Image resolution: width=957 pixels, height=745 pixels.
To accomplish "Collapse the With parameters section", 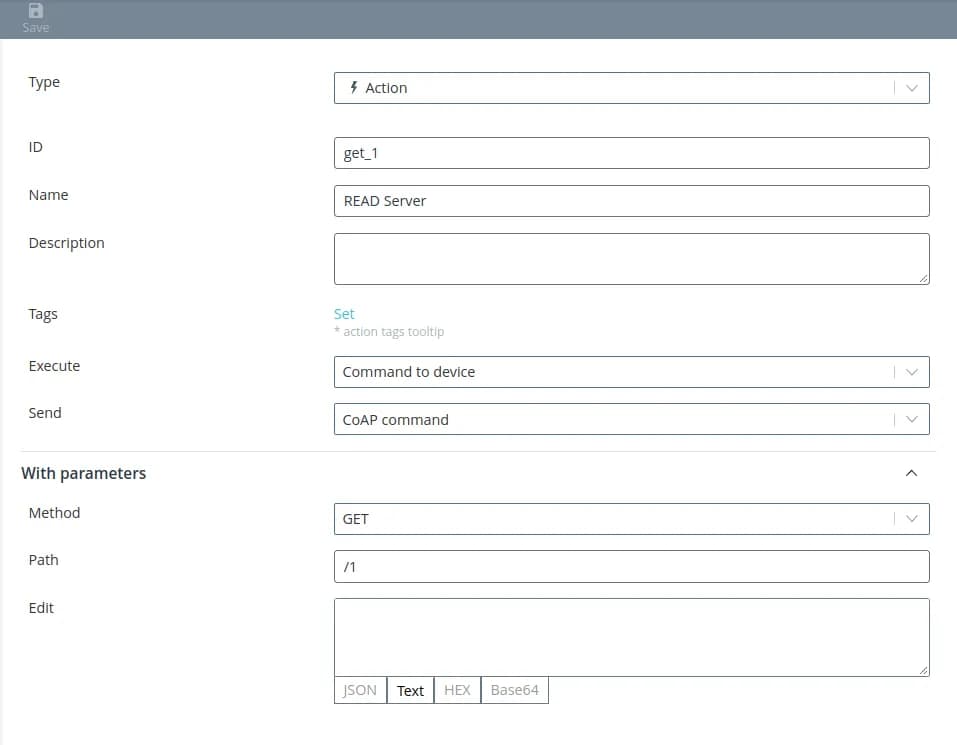I will click(911, 473).
